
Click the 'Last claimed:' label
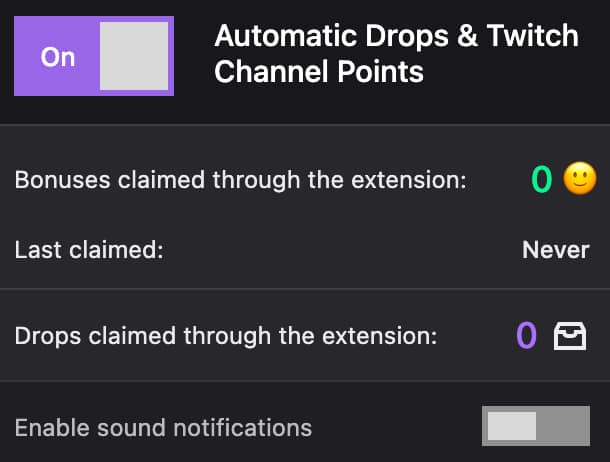coord(88,249)
